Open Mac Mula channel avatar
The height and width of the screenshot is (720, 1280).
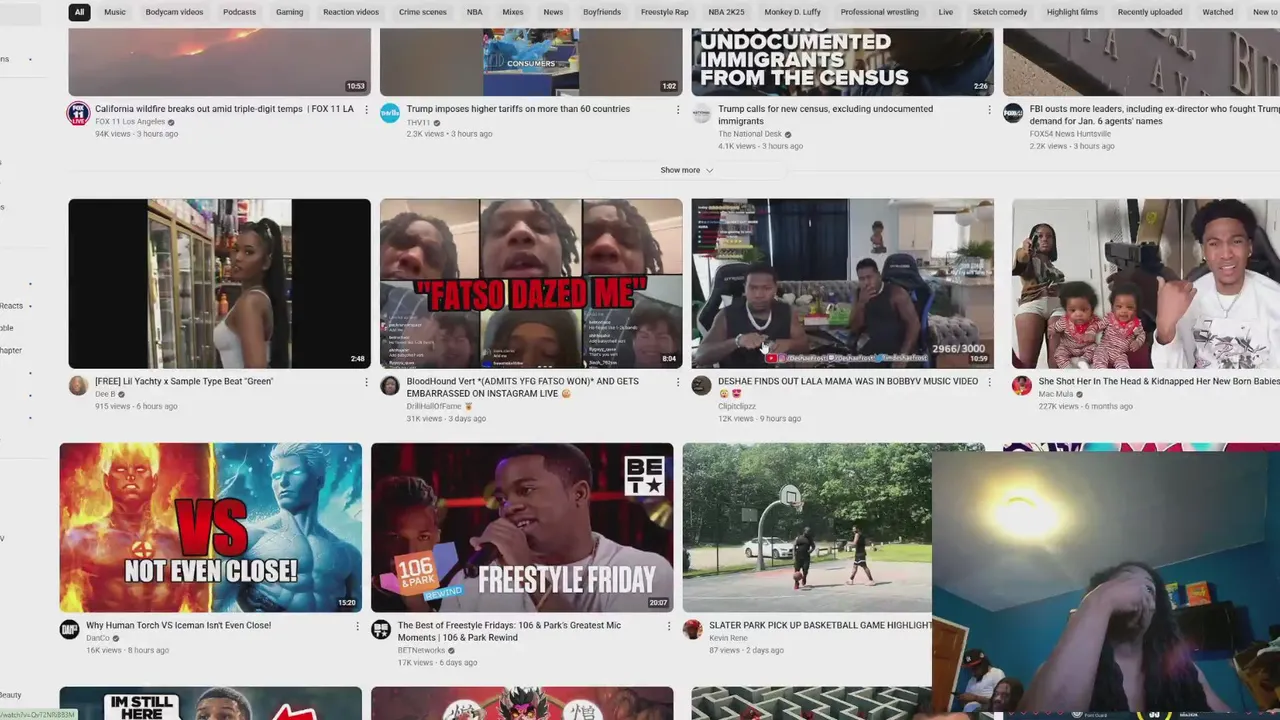(x=1022, y=386)
